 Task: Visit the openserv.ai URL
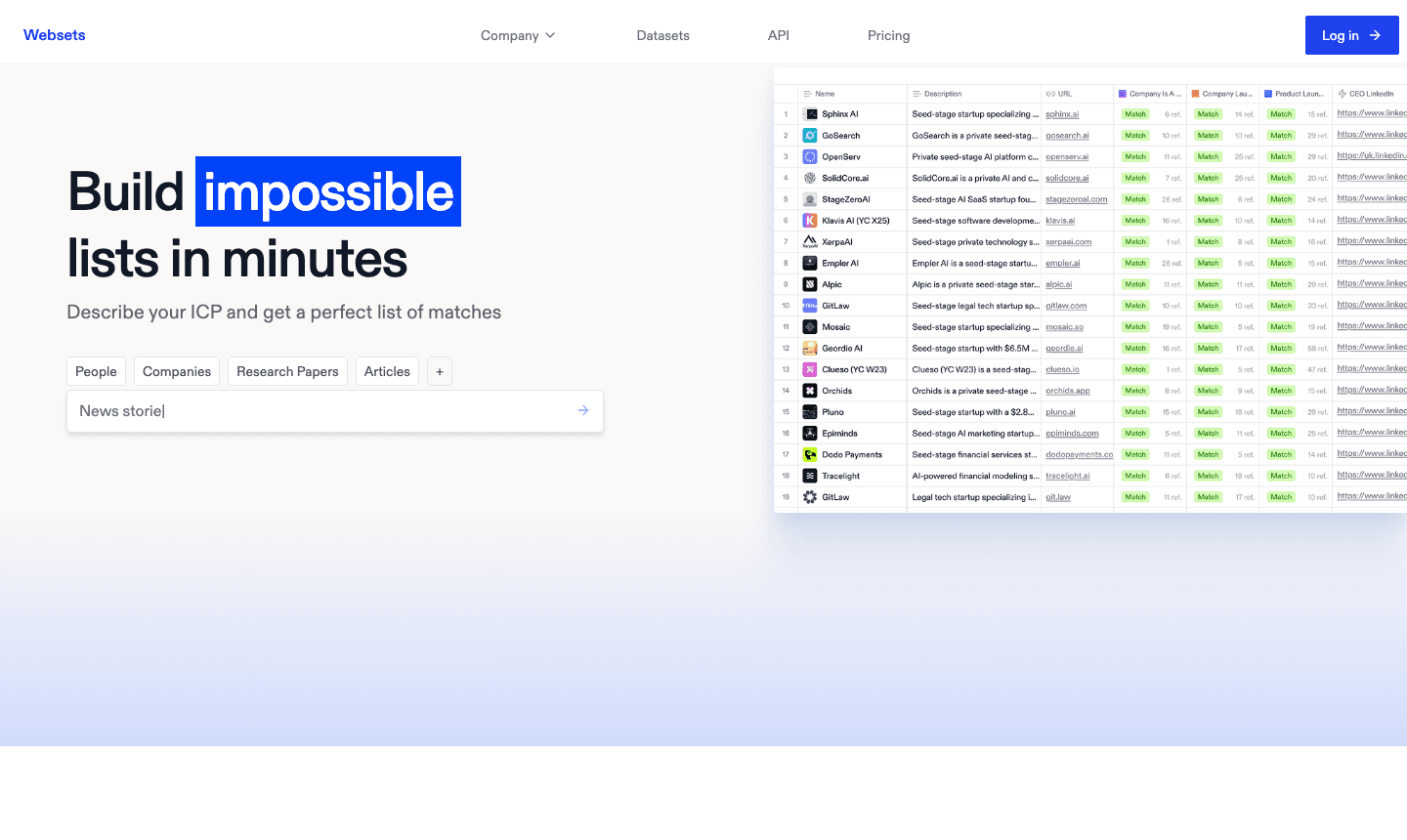[x=1067, y=157]
